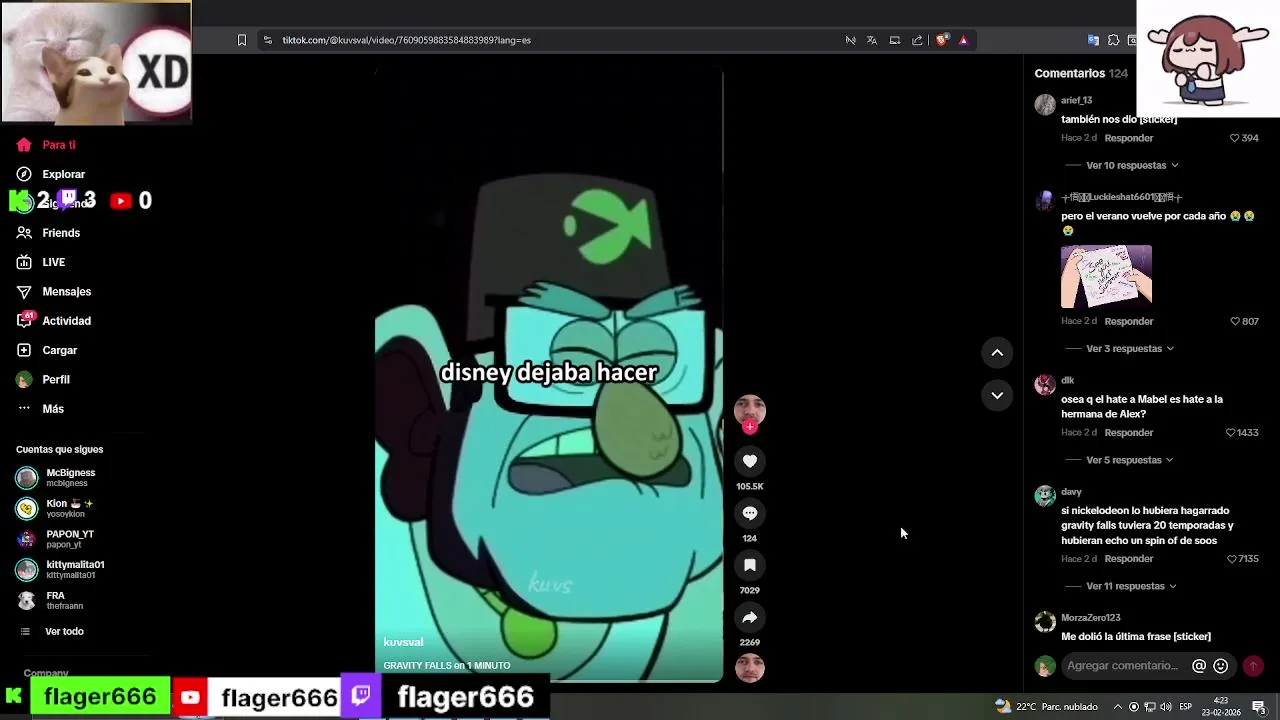Click the share page icon in address bar
The image size is (1280, 720).
(x=917, y=40)
